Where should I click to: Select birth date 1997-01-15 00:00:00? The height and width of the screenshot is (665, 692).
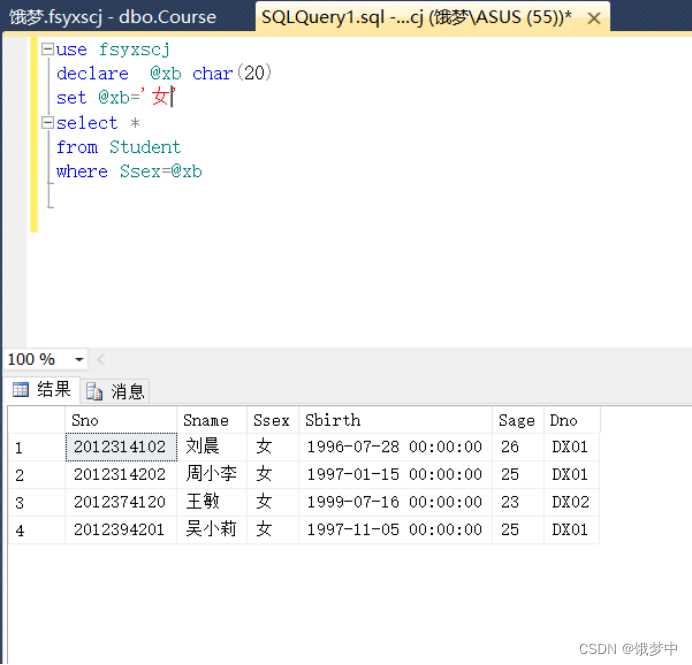[x=395, y=475]
